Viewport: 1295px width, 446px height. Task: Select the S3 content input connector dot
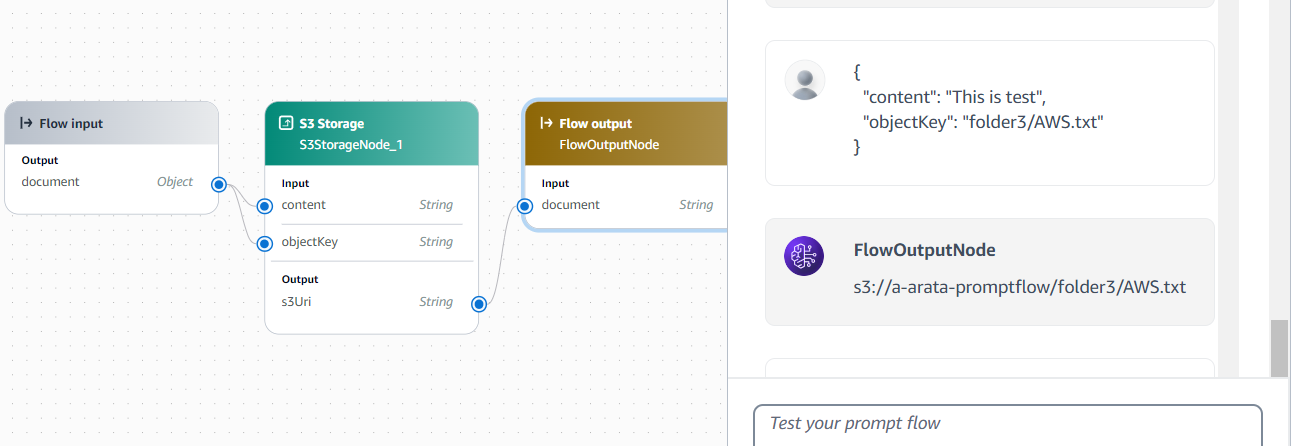coord(264,206)
